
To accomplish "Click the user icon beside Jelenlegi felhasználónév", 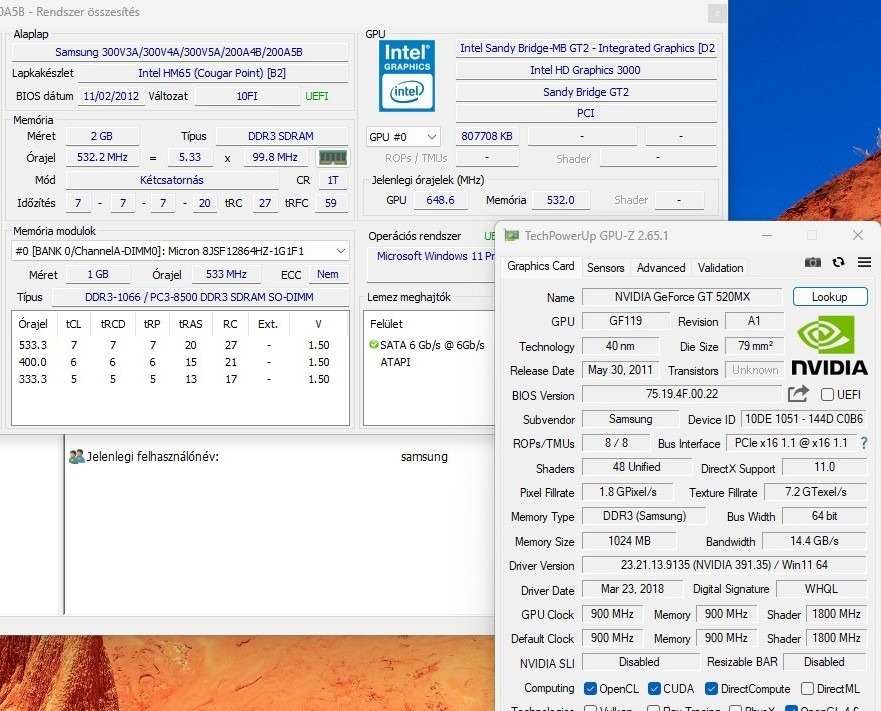I will click(76, 456).
